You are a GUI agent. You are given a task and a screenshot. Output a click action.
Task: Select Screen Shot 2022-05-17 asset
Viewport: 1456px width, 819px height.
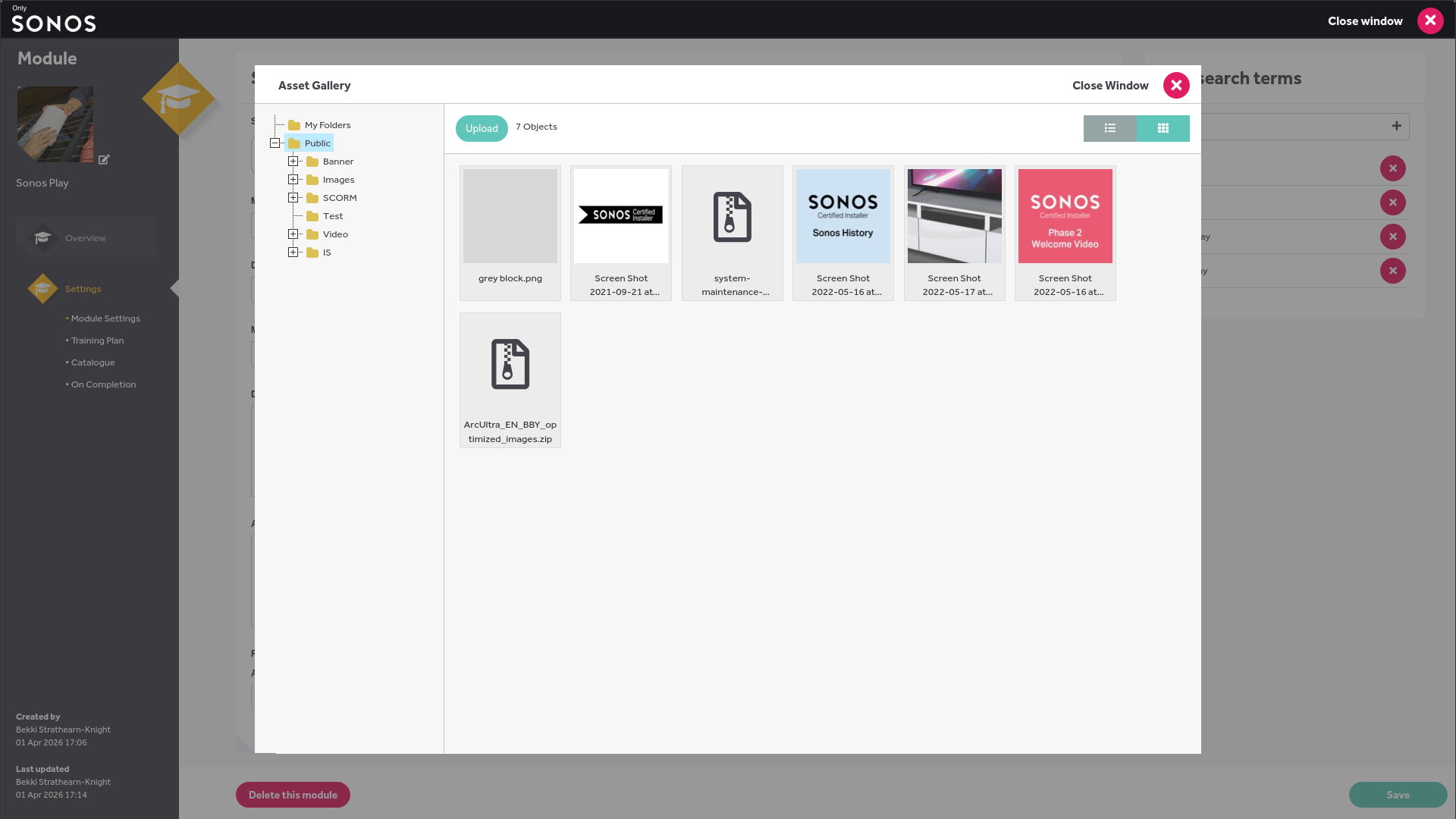(x=955, y=233)
